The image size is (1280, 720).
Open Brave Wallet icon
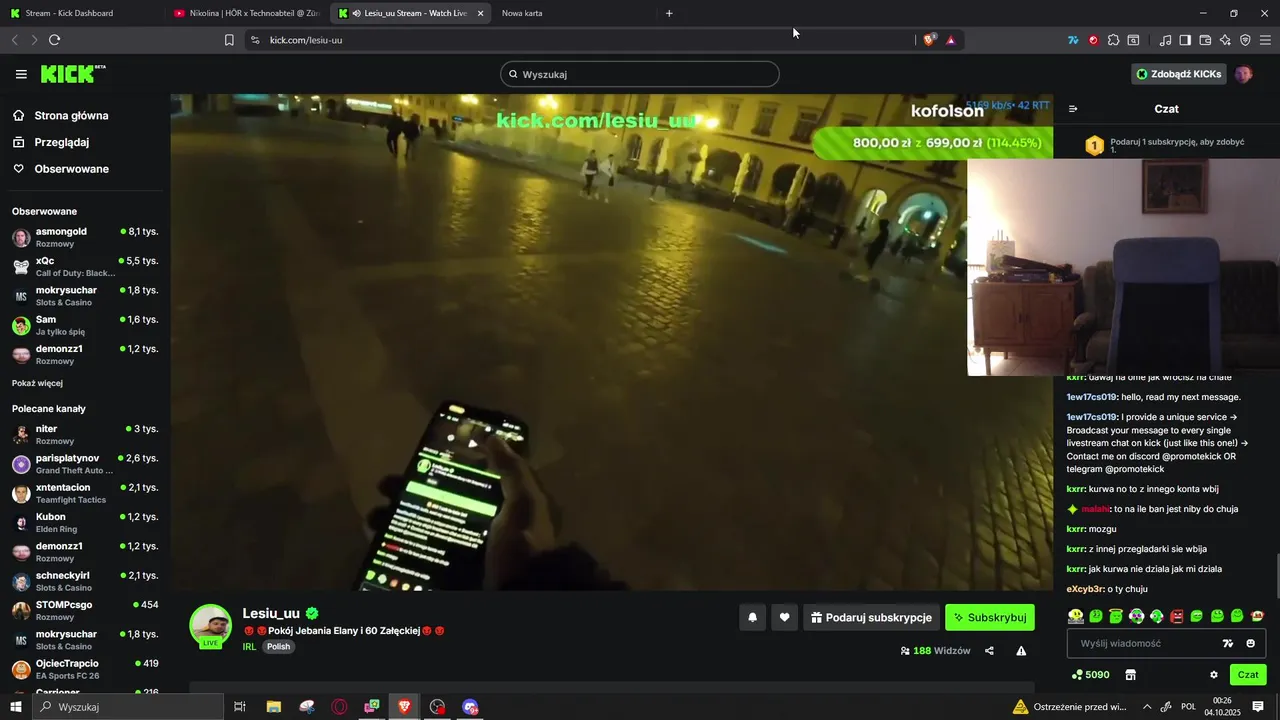[x=1205, y=40]
